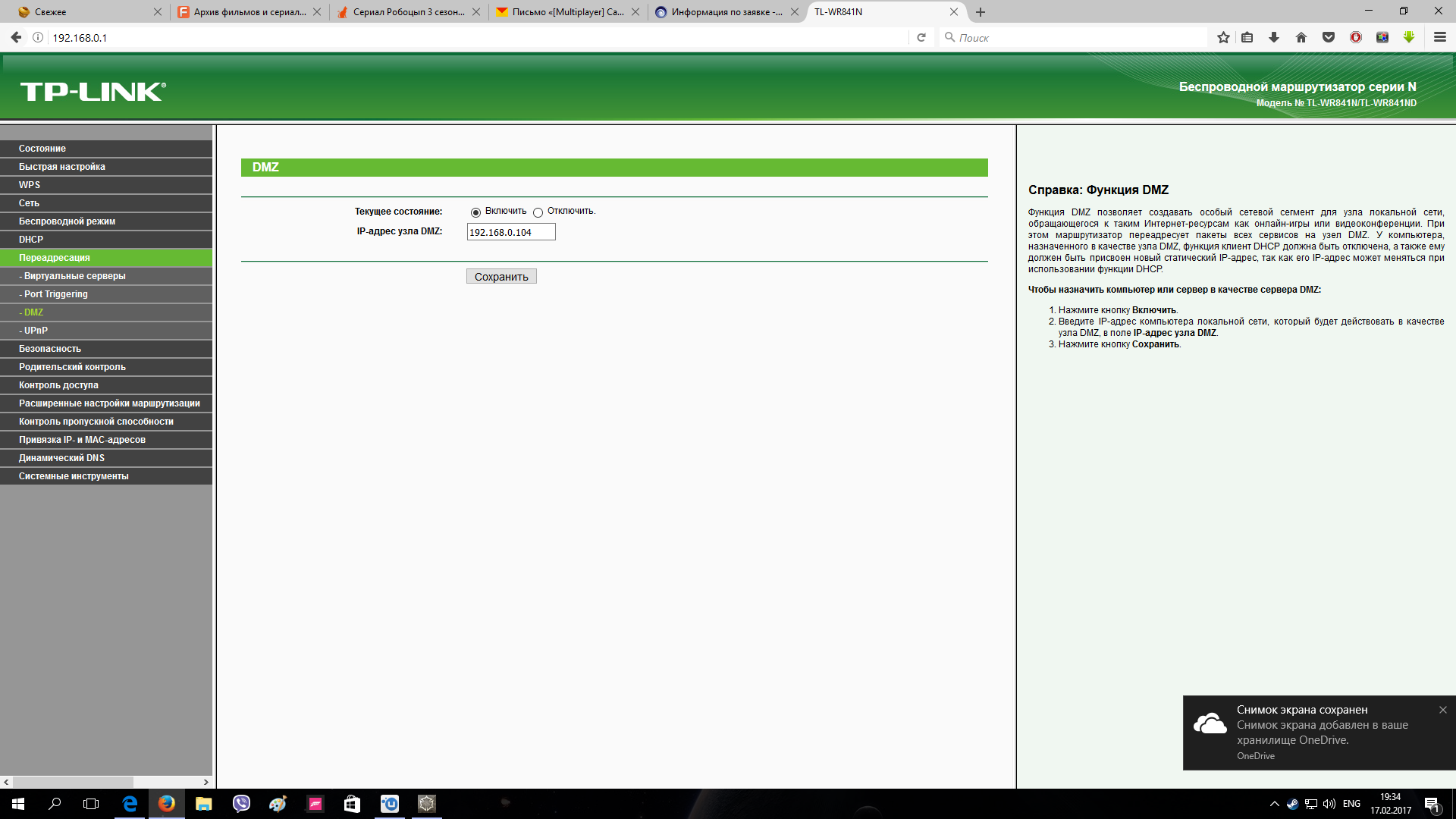Select the Отключить radio button
1456x819 pixels.
point(538,212)
